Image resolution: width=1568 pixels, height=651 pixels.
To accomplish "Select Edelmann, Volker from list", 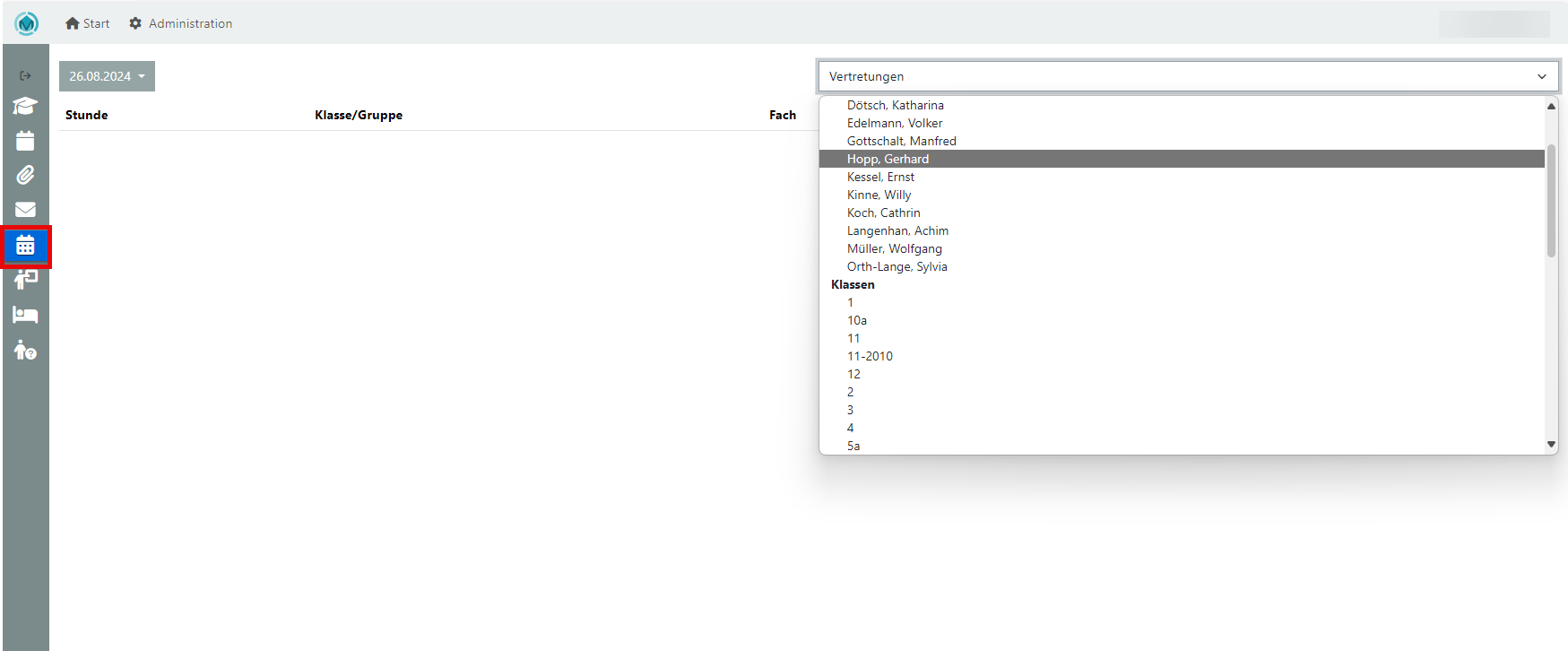I will point(1182,123).
